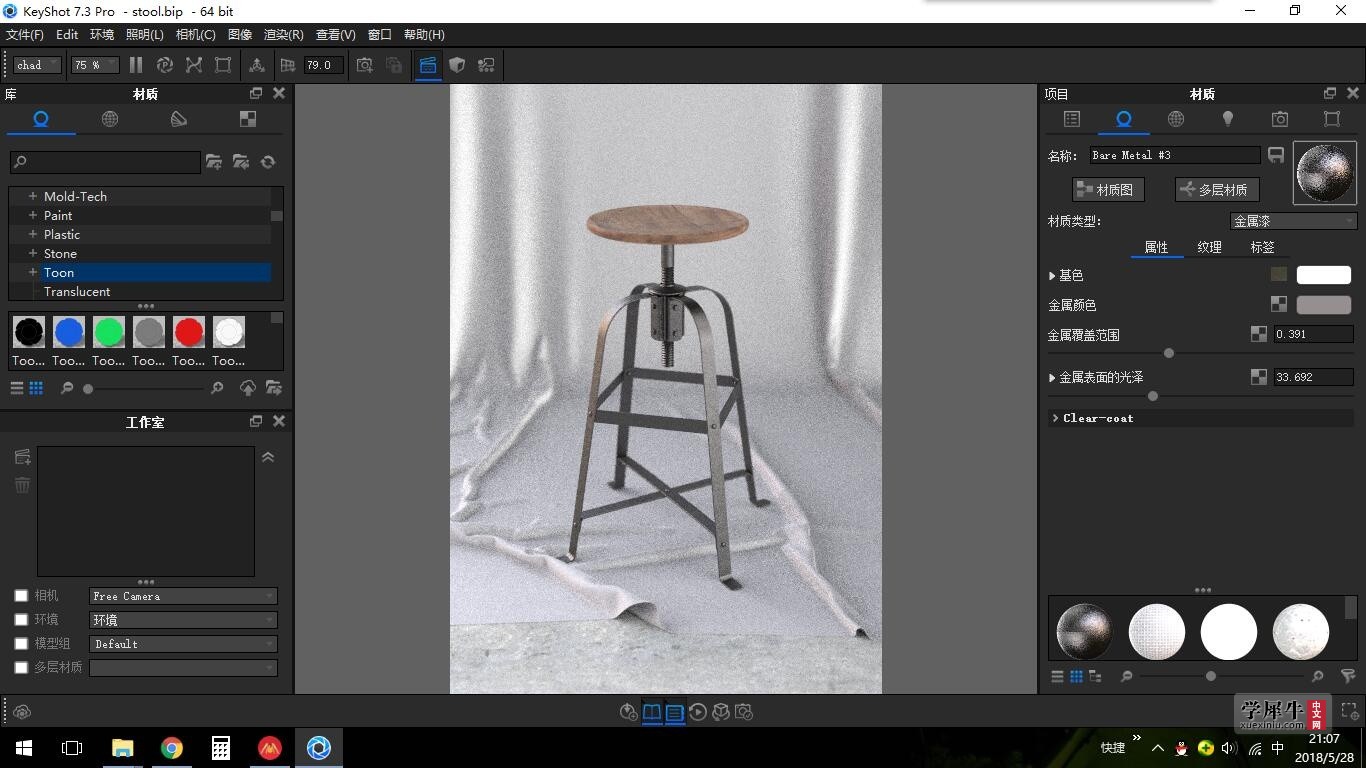Click the gray 金属颜色 color swatch
1366x768 pixels.
tap(1323, 304)
